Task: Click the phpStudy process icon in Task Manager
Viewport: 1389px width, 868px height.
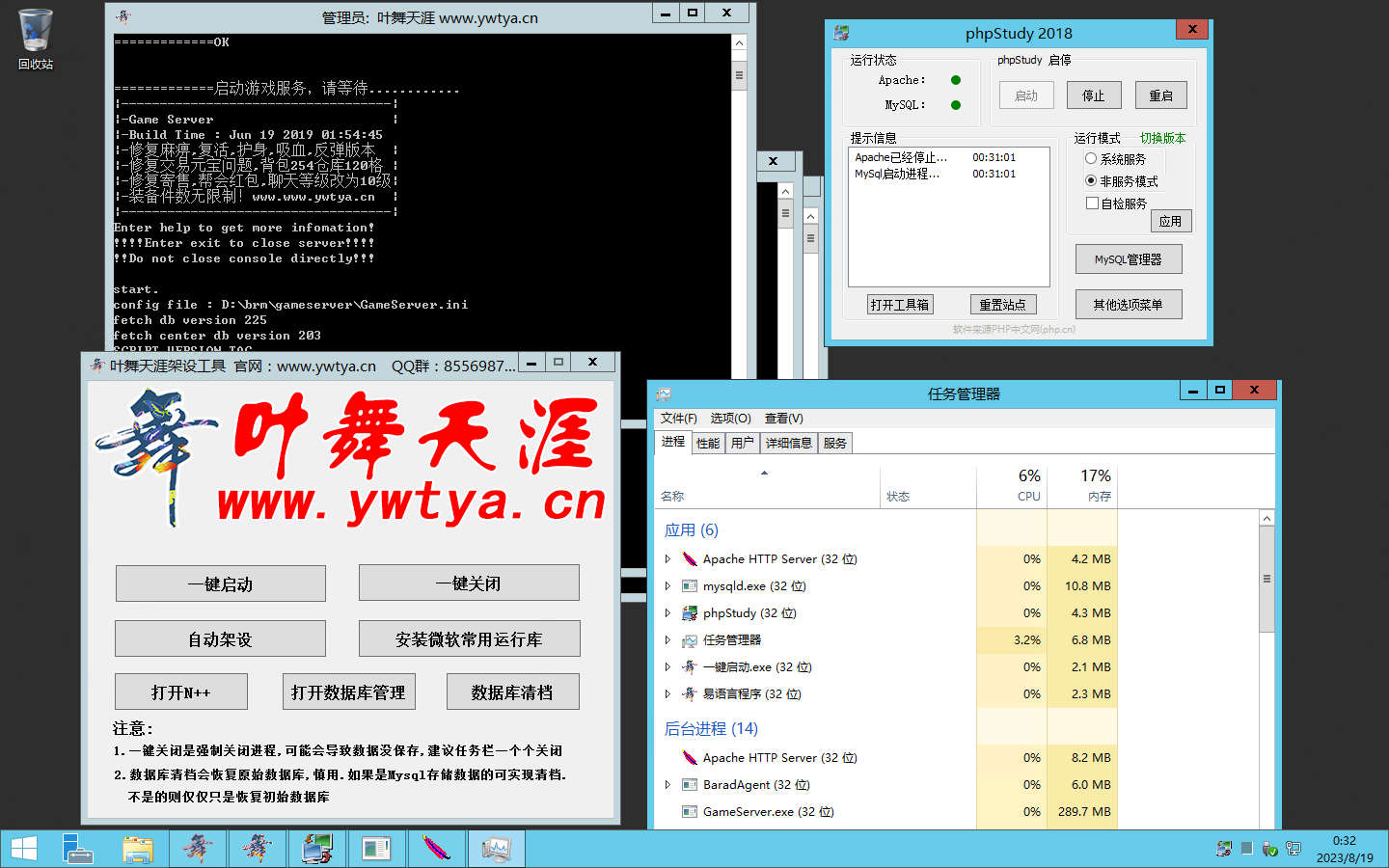Action: point(690,612)
